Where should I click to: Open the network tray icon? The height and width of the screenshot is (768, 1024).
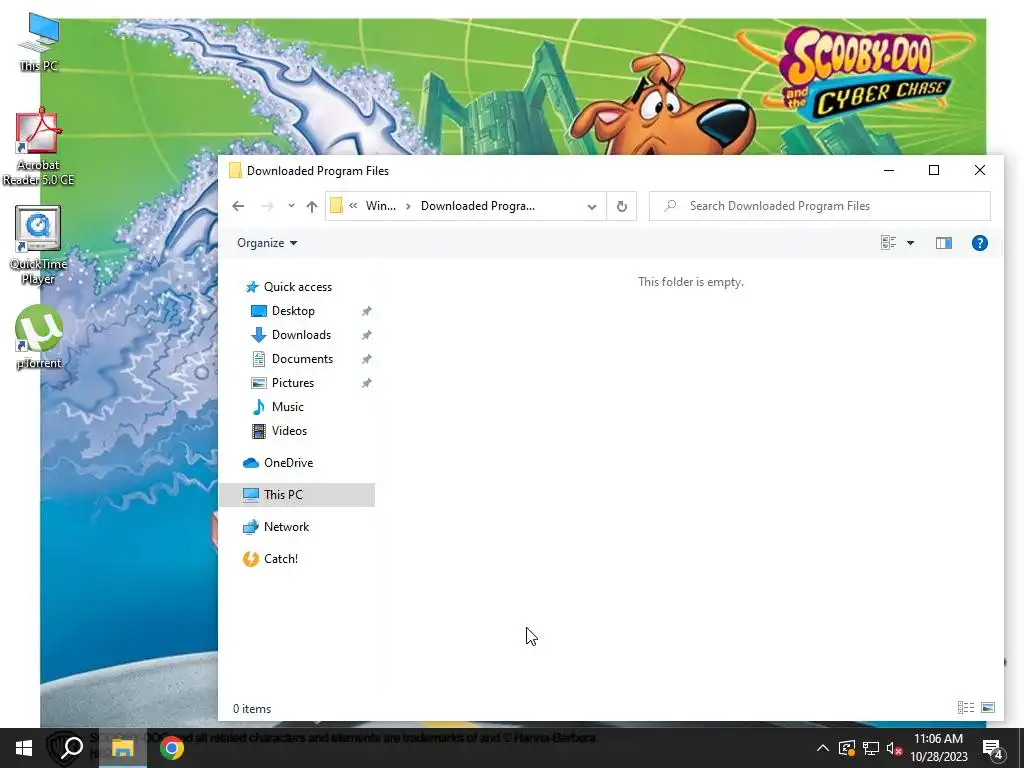tap(871, 748)
